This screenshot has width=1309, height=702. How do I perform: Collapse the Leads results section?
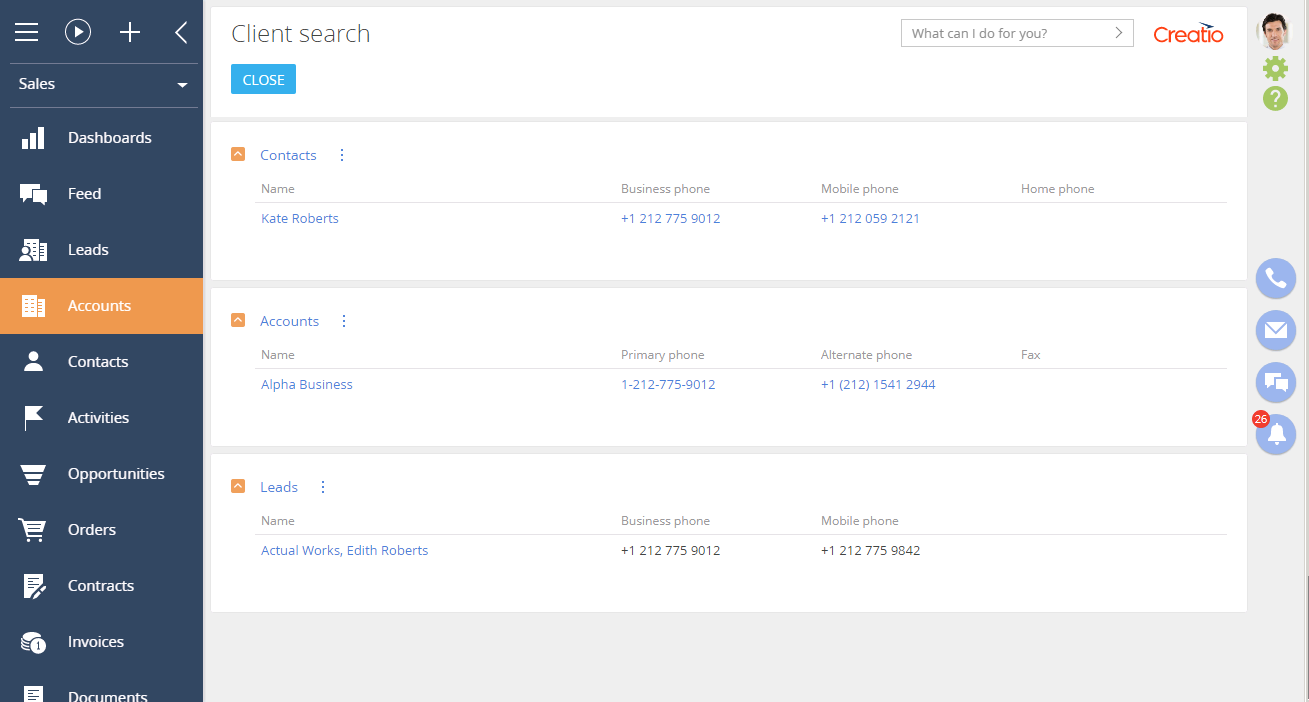coord(238,487)
